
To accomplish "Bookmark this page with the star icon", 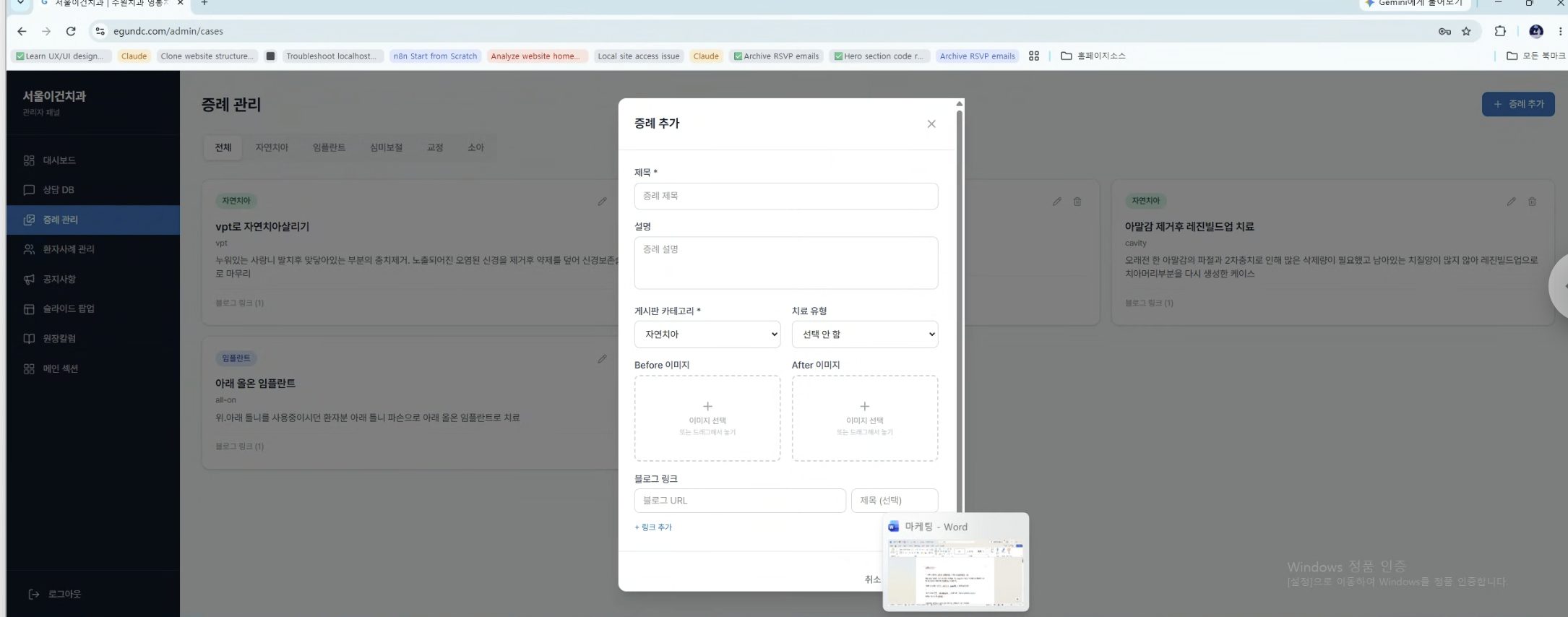I will pyautogui.click(x=1466, y=31).
